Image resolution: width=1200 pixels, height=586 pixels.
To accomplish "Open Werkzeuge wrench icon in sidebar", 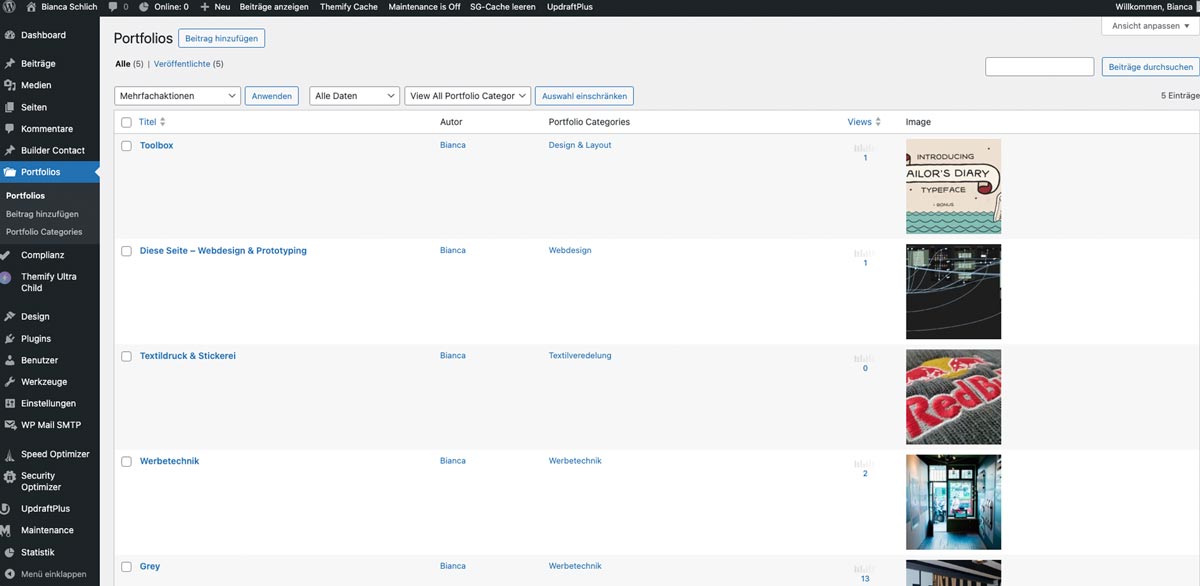I will pos(9,382).
